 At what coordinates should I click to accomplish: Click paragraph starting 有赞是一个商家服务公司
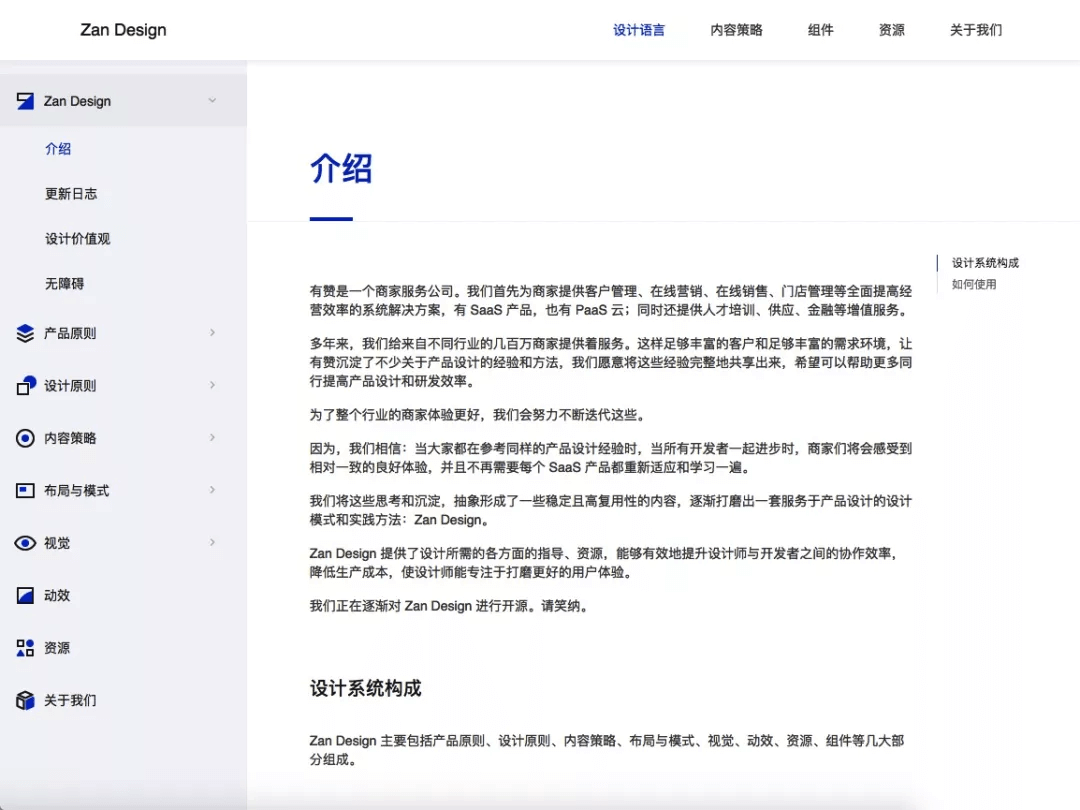point(611,300)
